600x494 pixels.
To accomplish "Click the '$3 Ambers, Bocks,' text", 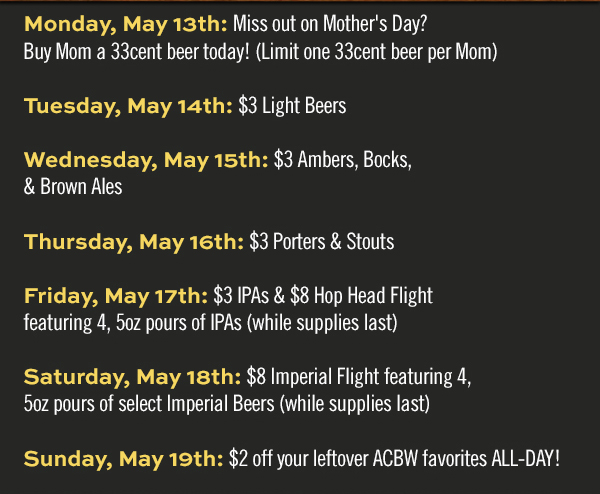I will [x=343, y=160].
